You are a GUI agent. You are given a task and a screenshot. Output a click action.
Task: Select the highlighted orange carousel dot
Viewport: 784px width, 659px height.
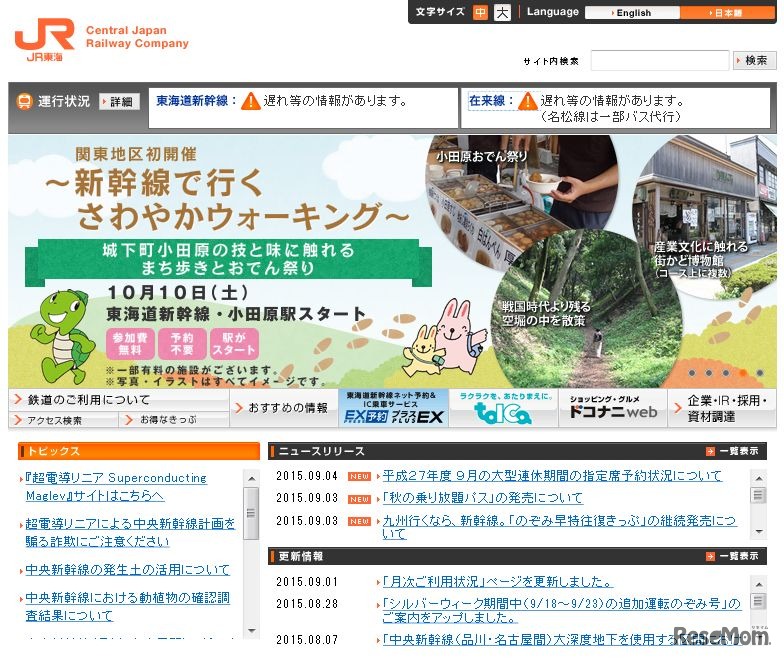click(743, 373)
